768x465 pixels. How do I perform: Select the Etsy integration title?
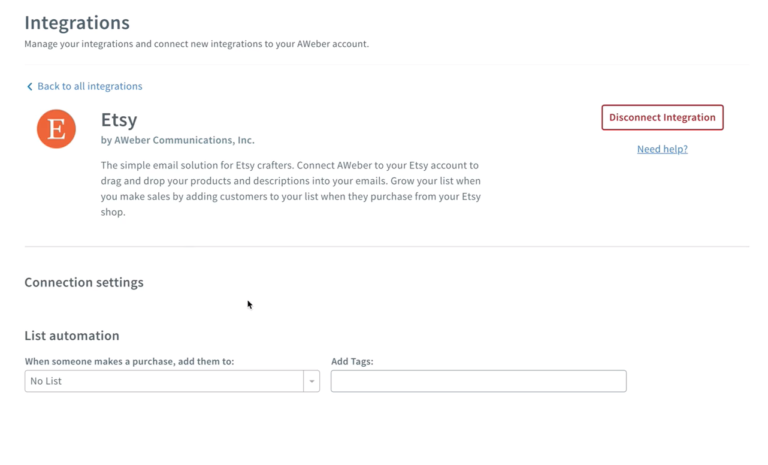[119, 120]
